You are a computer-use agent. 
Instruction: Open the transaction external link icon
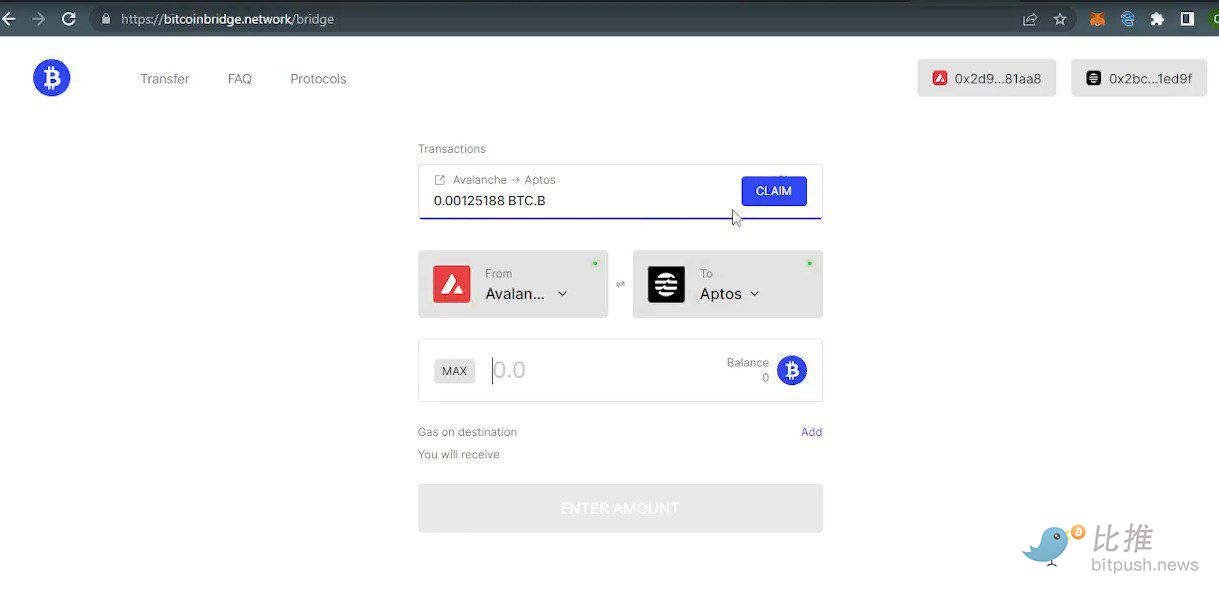(439, 180)
